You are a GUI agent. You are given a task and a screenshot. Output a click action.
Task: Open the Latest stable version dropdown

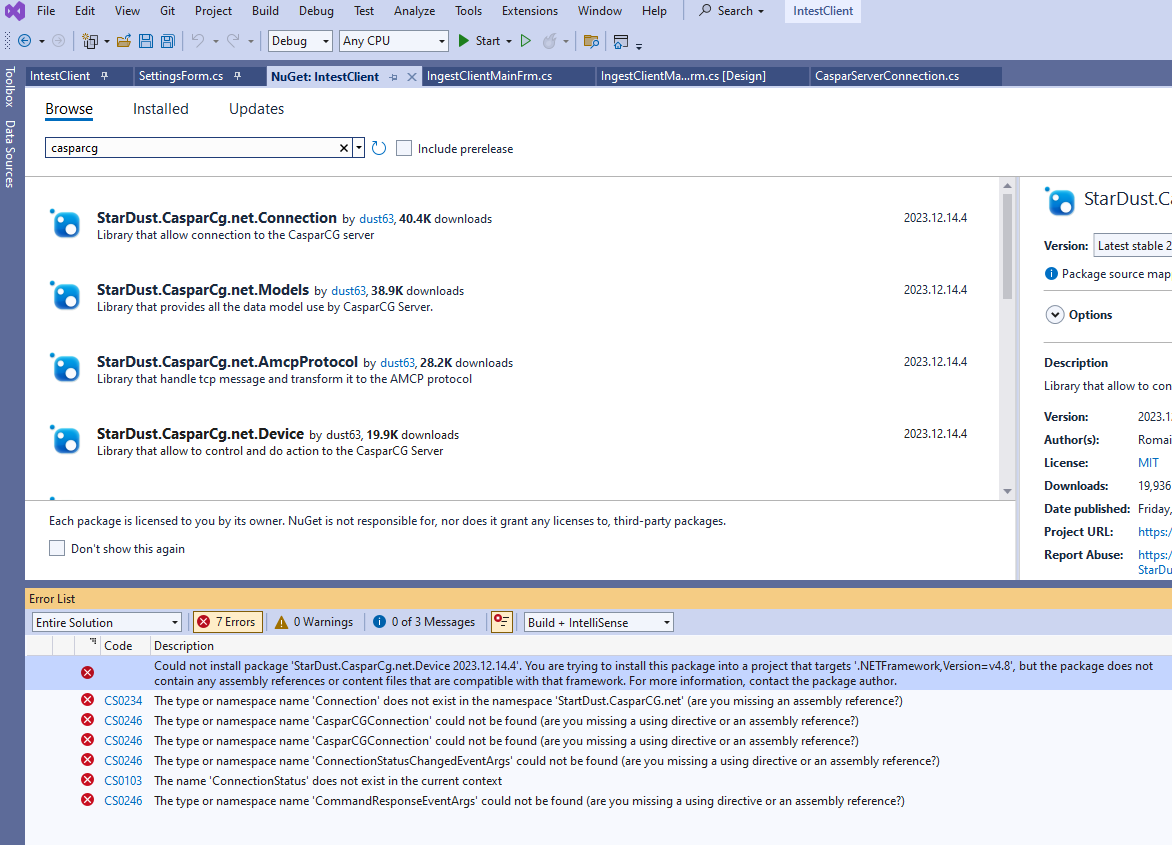1132,246
